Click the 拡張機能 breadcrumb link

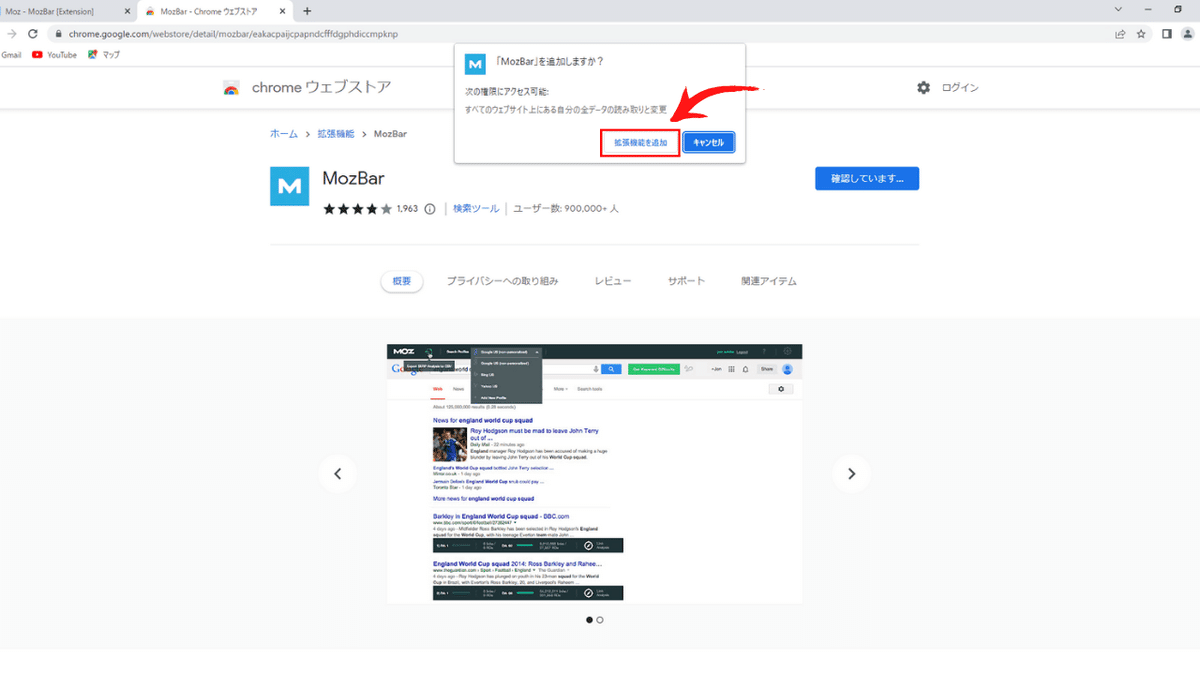[x=336, y=133]
